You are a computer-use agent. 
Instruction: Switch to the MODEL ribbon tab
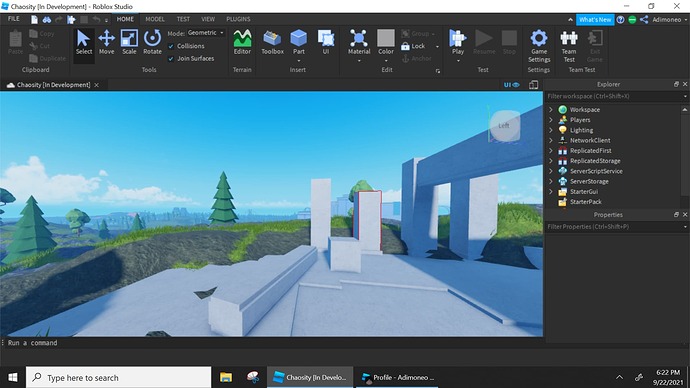(x=155, y=19)
